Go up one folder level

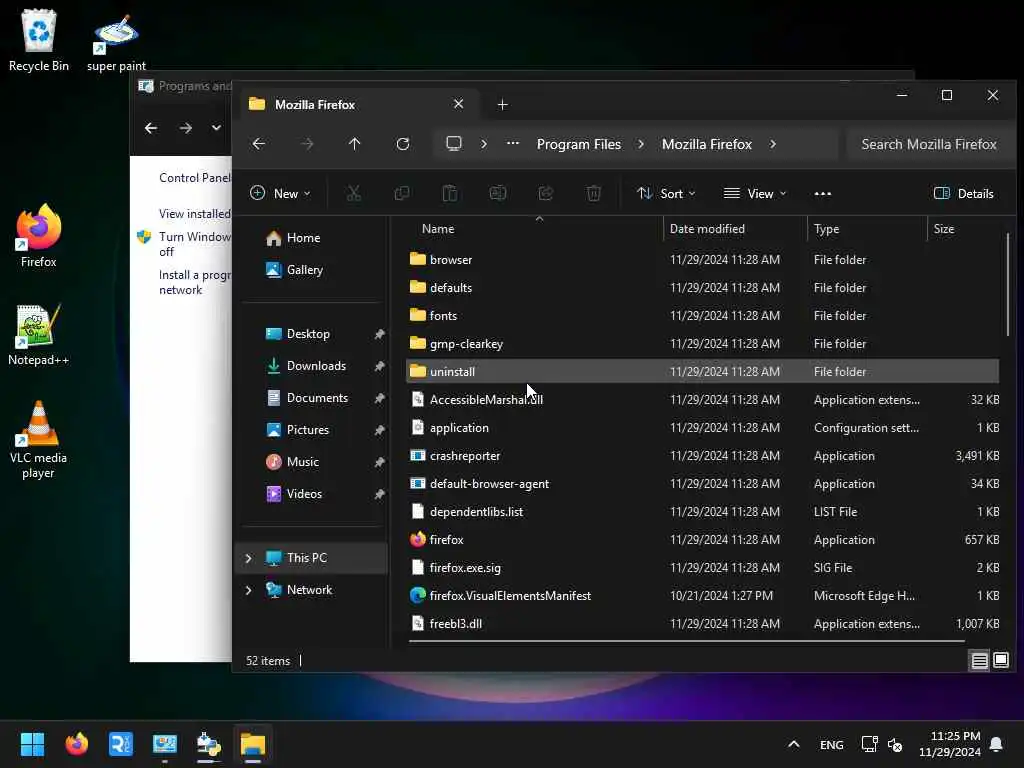[355, 144]
